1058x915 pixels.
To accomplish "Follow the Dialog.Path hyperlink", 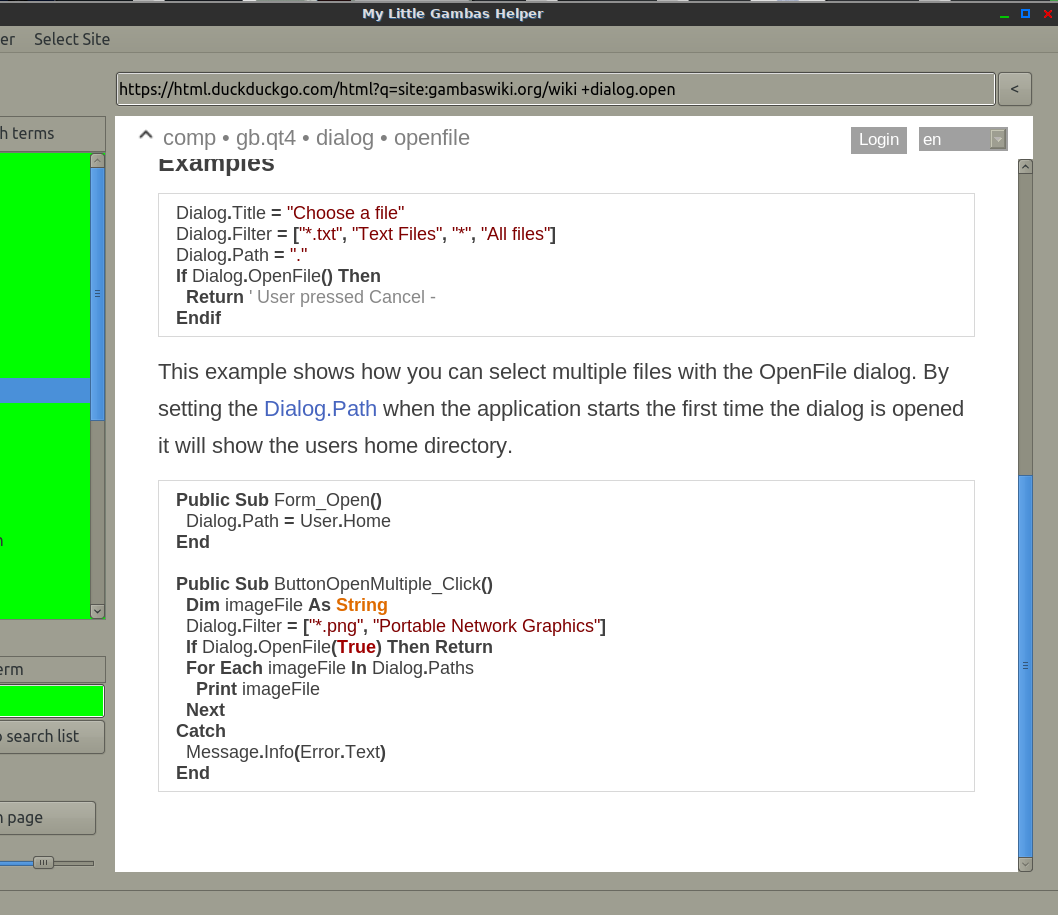I will click(x=320, y=409).
